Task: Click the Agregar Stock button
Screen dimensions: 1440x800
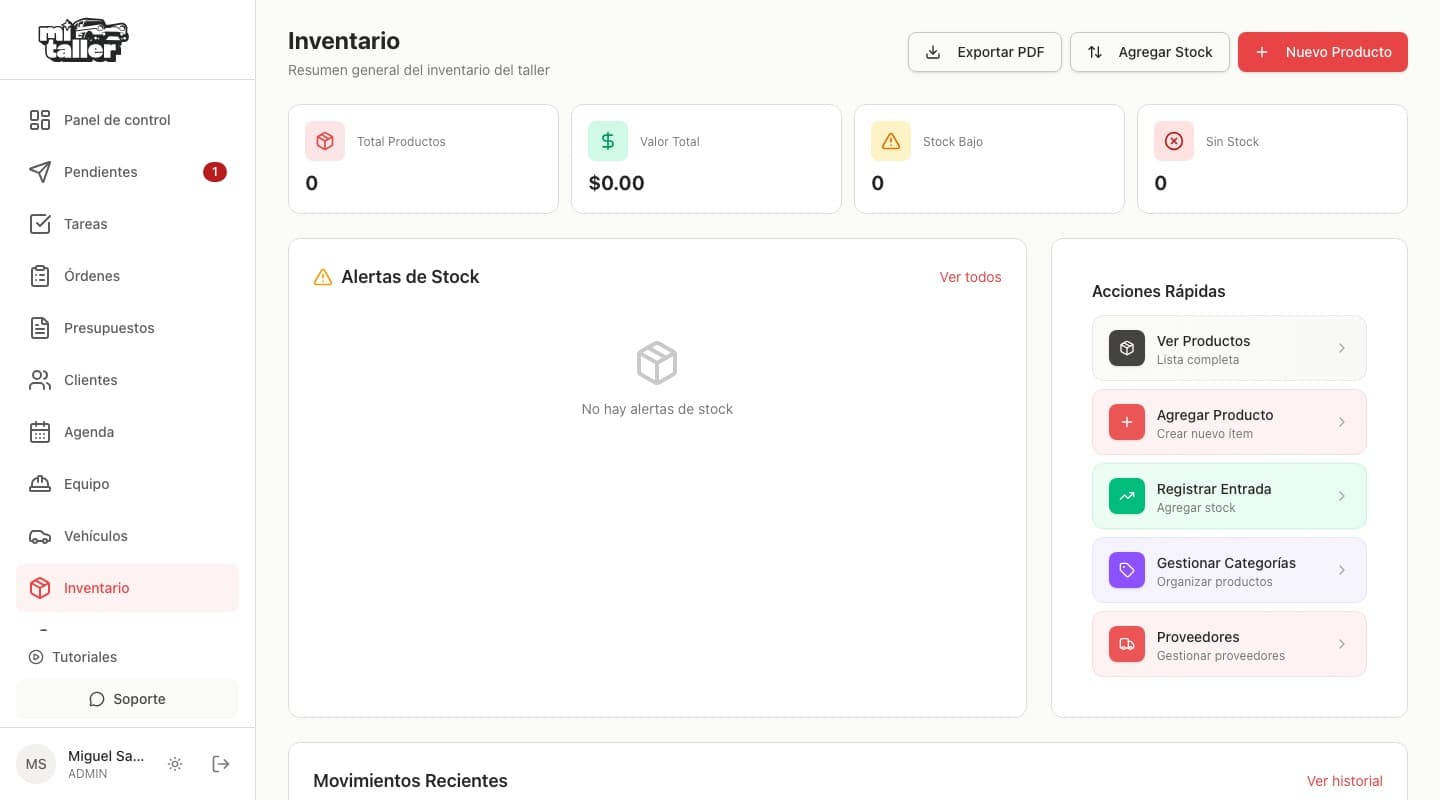Action: (x=1150, y=52)
